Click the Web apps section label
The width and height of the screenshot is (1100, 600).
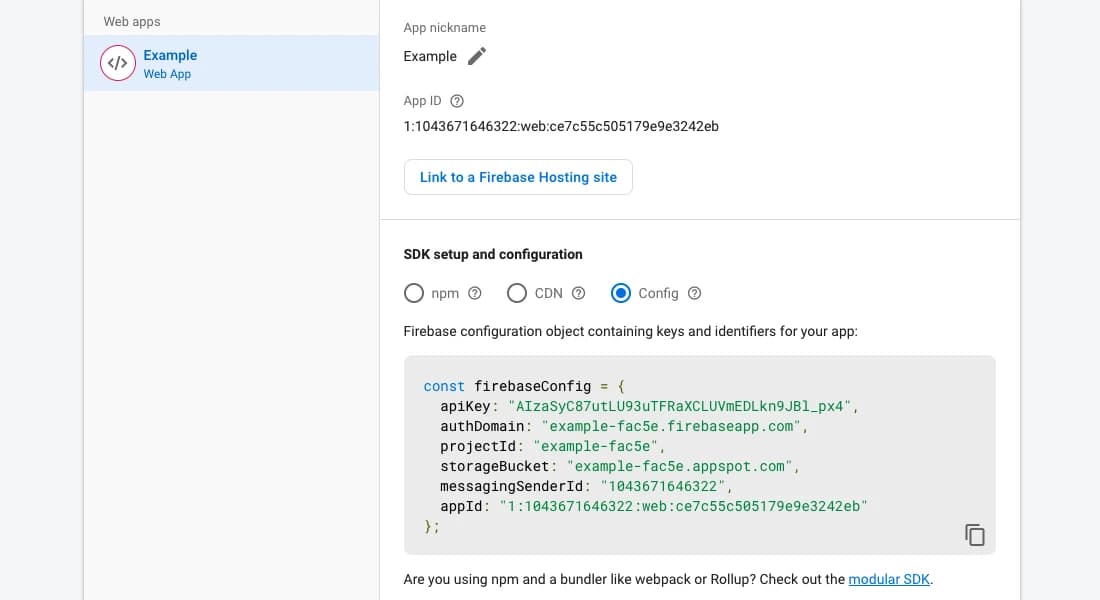click(x=132, y=22)
